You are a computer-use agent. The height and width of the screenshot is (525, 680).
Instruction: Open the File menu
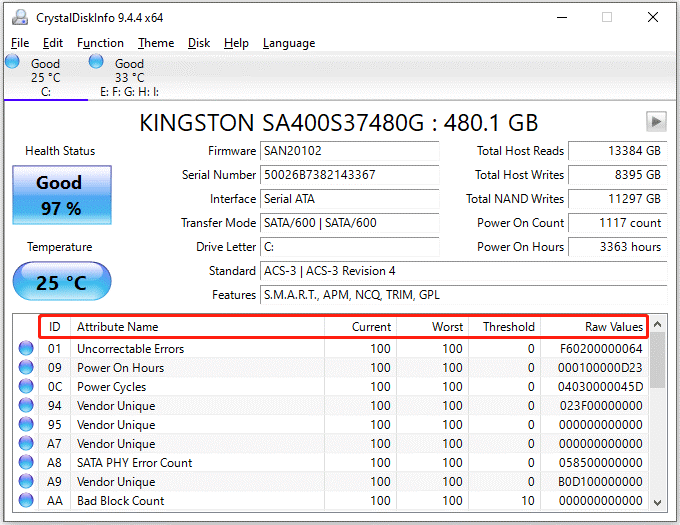(x=20, y=43)
